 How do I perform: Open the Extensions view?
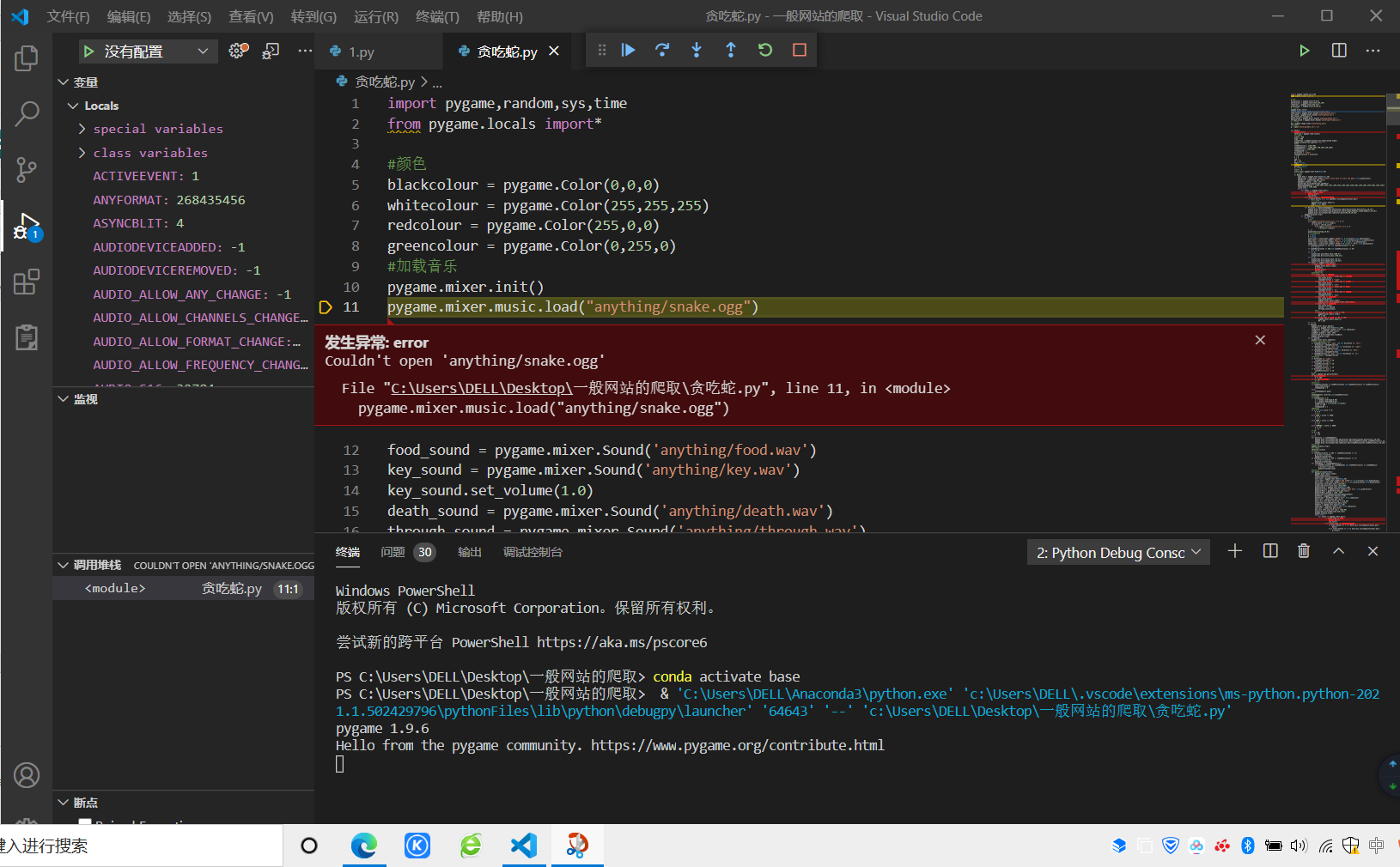point(27,282)
